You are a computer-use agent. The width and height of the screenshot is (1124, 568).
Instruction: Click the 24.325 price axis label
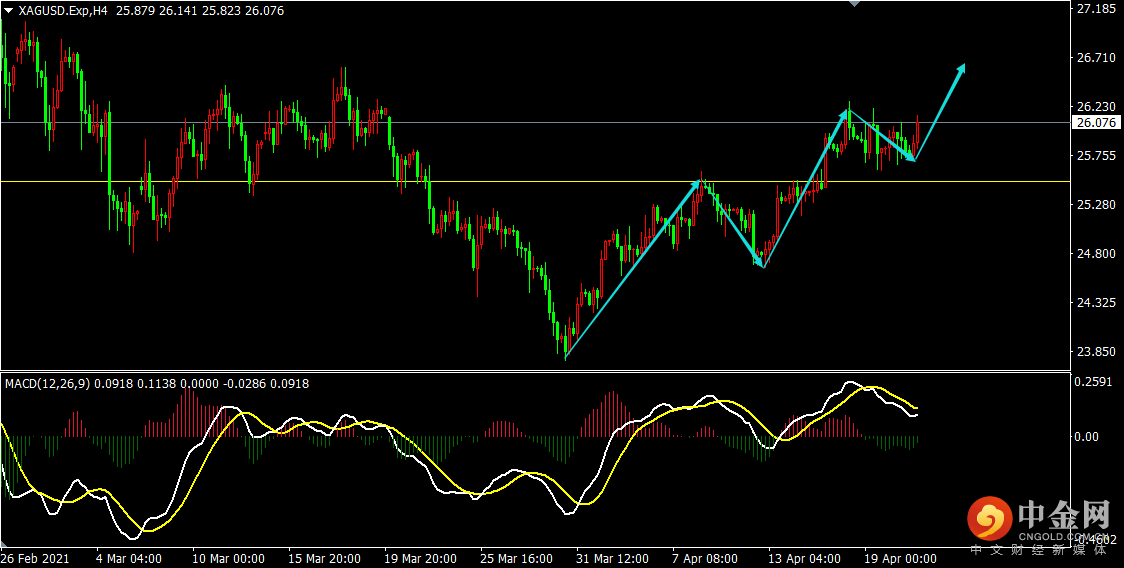(x=1097, y=303)
